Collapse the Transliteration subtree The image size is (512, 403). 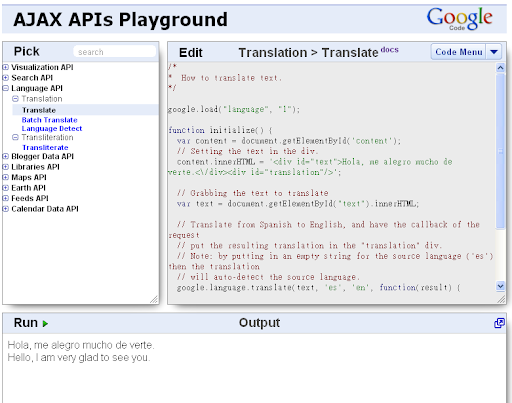pyautogui.click(x=15, y=137)
